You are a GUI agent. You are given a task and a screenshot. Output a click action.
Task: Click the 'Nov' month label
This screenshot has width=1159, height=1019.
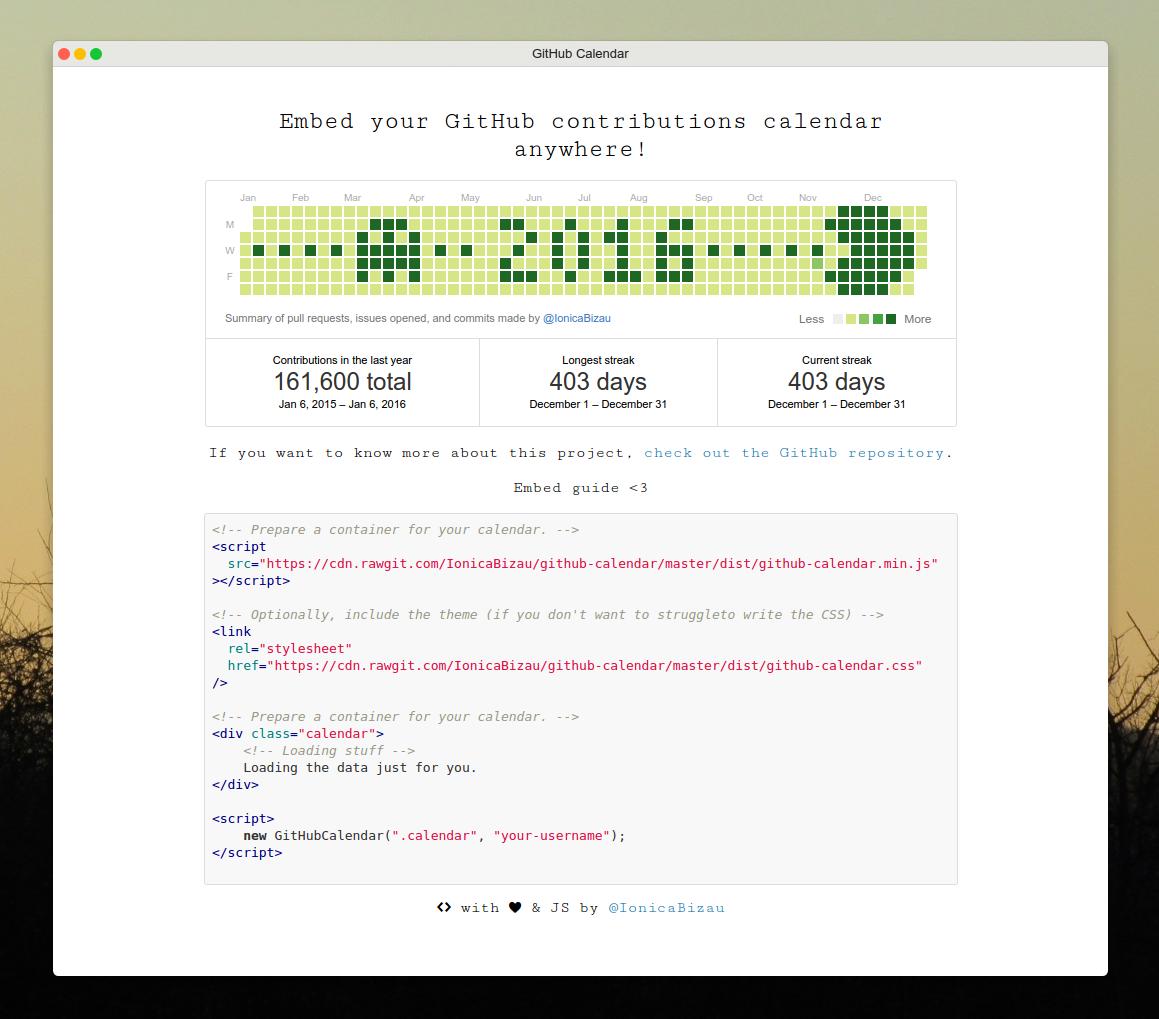click(x=807, y=198)
